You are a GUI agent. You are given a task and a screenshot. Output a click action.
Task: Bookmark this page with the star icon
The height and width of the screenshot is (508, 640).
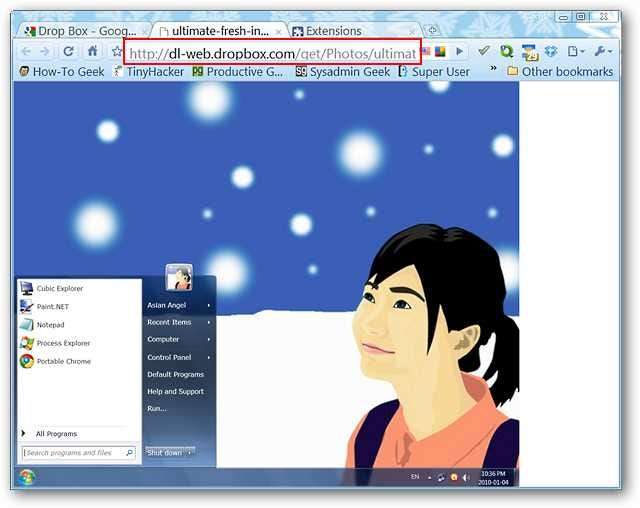pyautogui.click(x=117, y=51)
